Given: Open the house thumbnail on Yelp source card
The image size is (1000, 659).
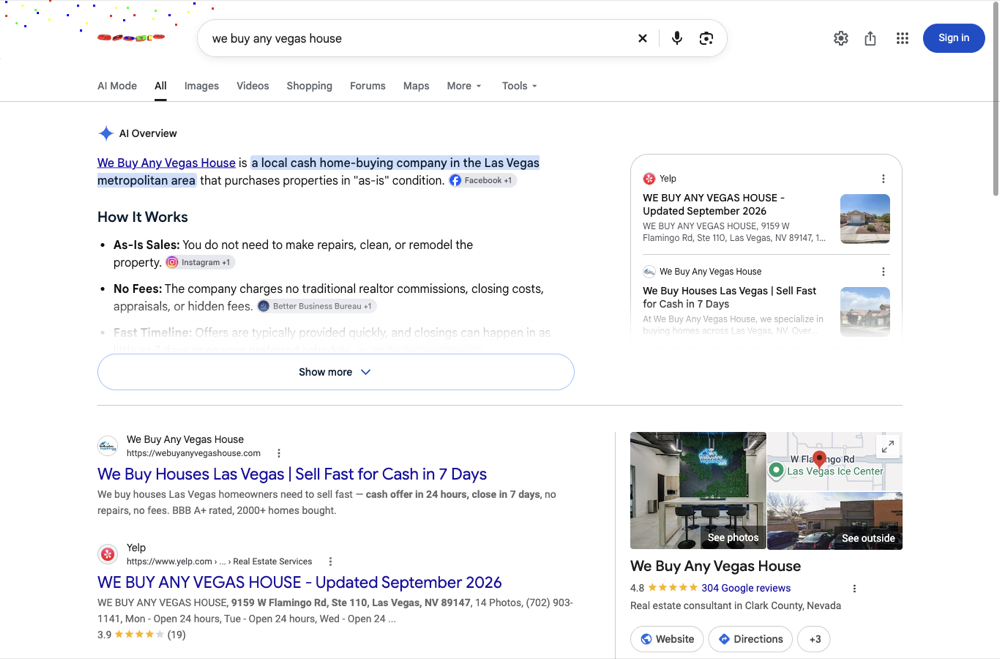Looking at the screenshot, I should pos(865,219).
